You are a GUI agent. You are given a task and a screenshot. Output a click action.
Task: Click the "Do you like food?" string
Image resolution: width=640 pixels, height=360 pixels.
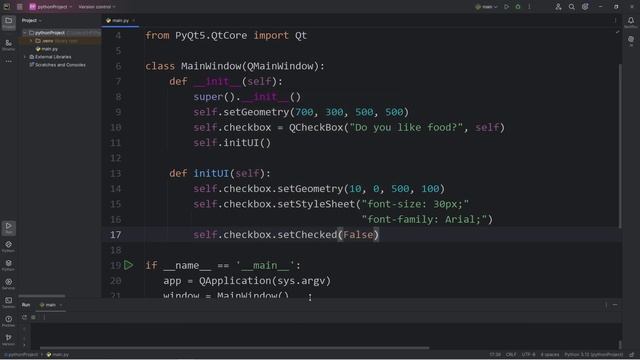point(406,127)
